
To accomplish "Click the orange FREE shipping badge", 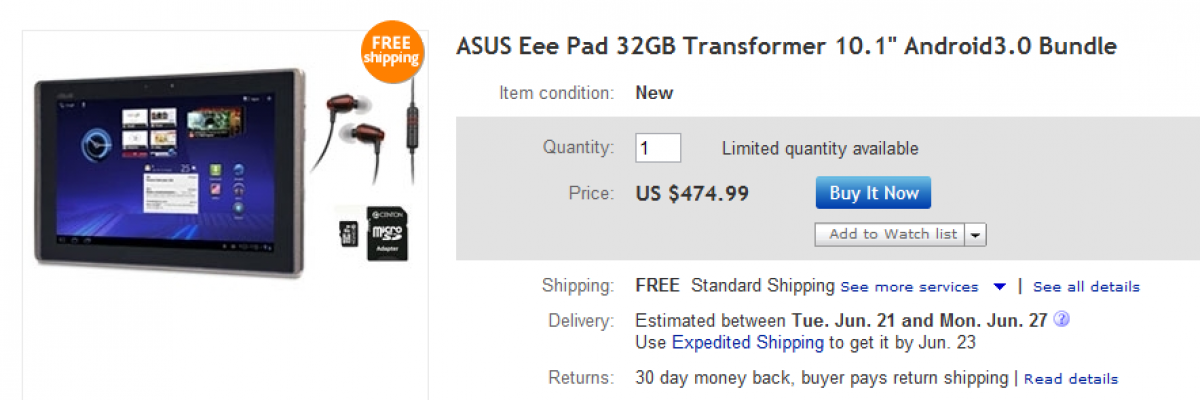I will point(392,50).
